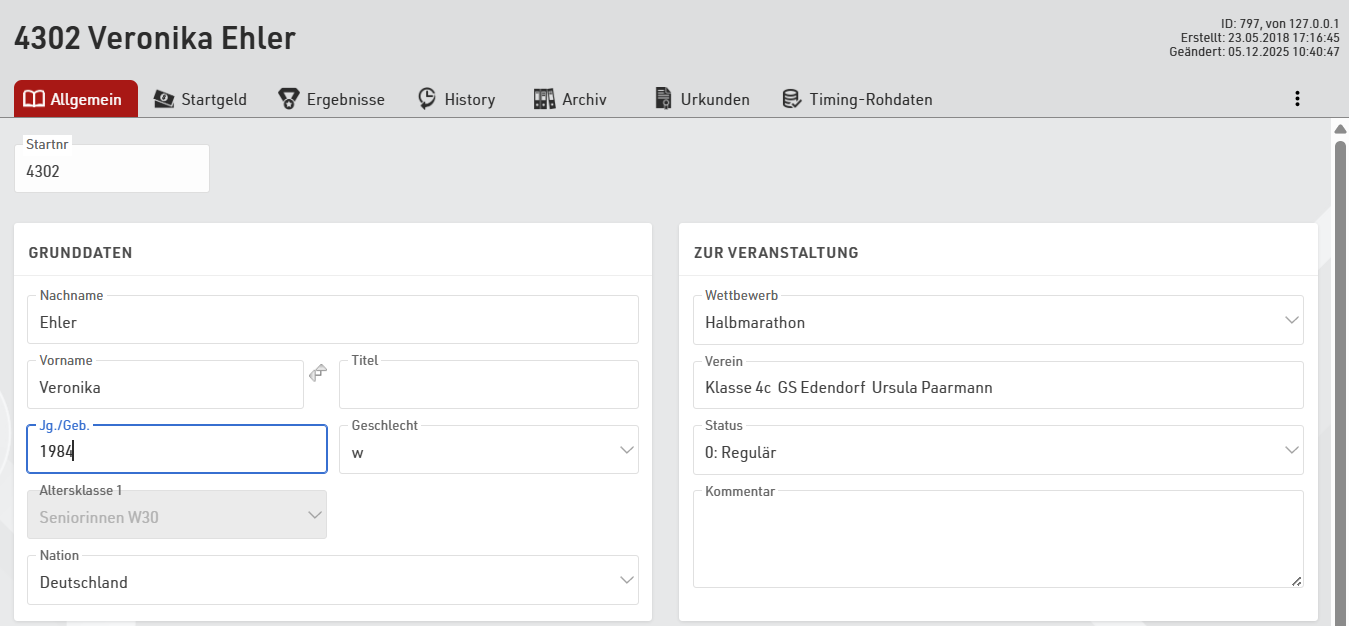Focus the Verein text field

click(997, 387)
